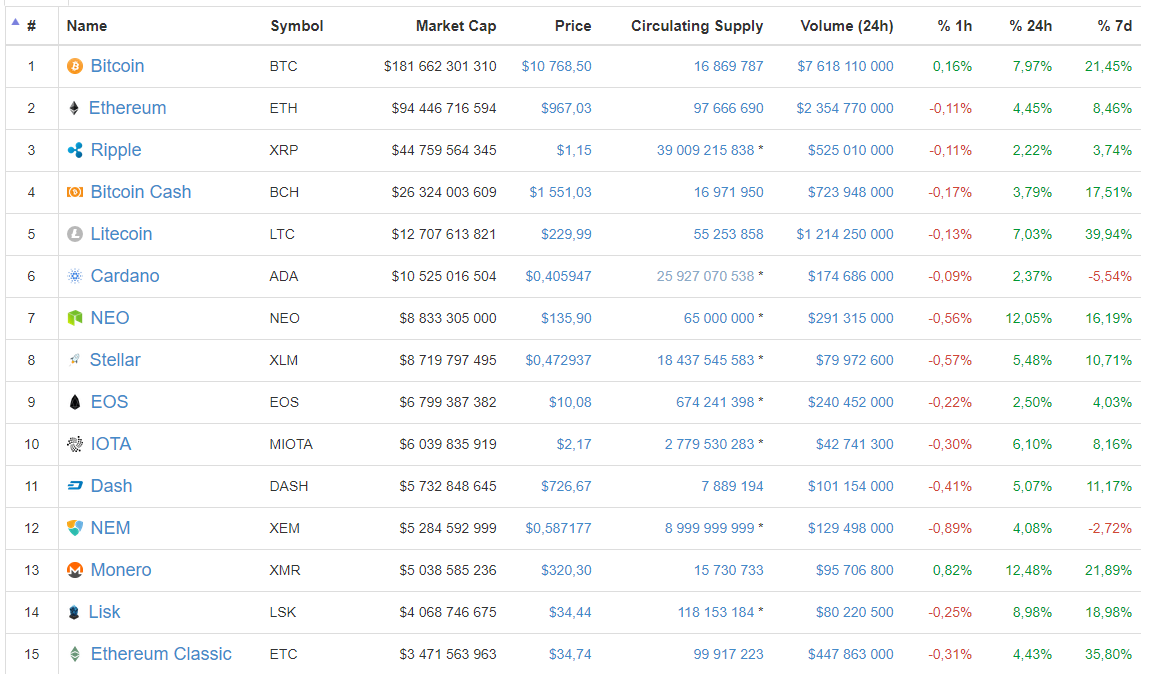The image size is (1158, 674).
Task: Sort by % 1h column header
Action: click(955, 26)
